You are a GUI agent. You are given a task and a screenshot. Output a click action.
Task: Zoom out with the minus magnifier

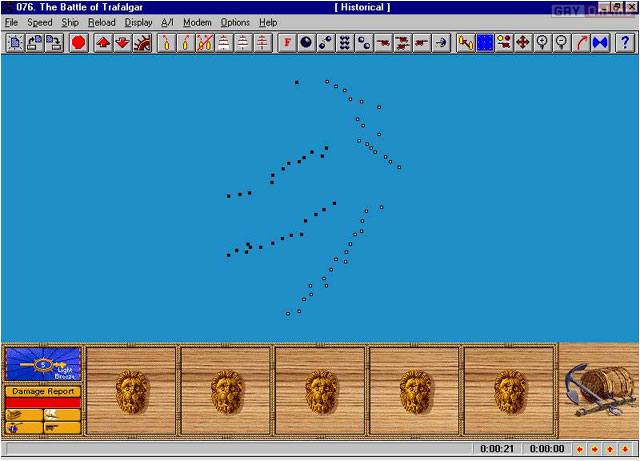[x=562, y=42]
